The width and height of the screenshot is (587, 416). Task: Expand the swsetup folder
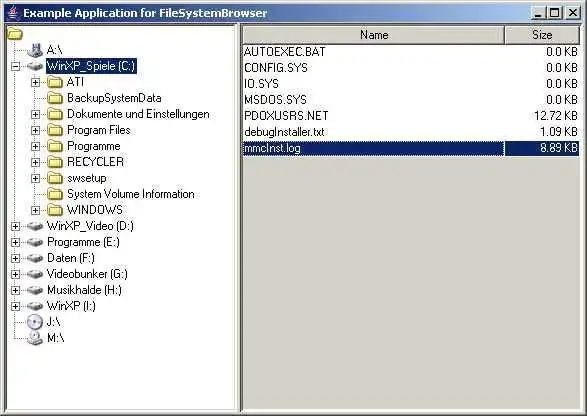tap(36, 178)
